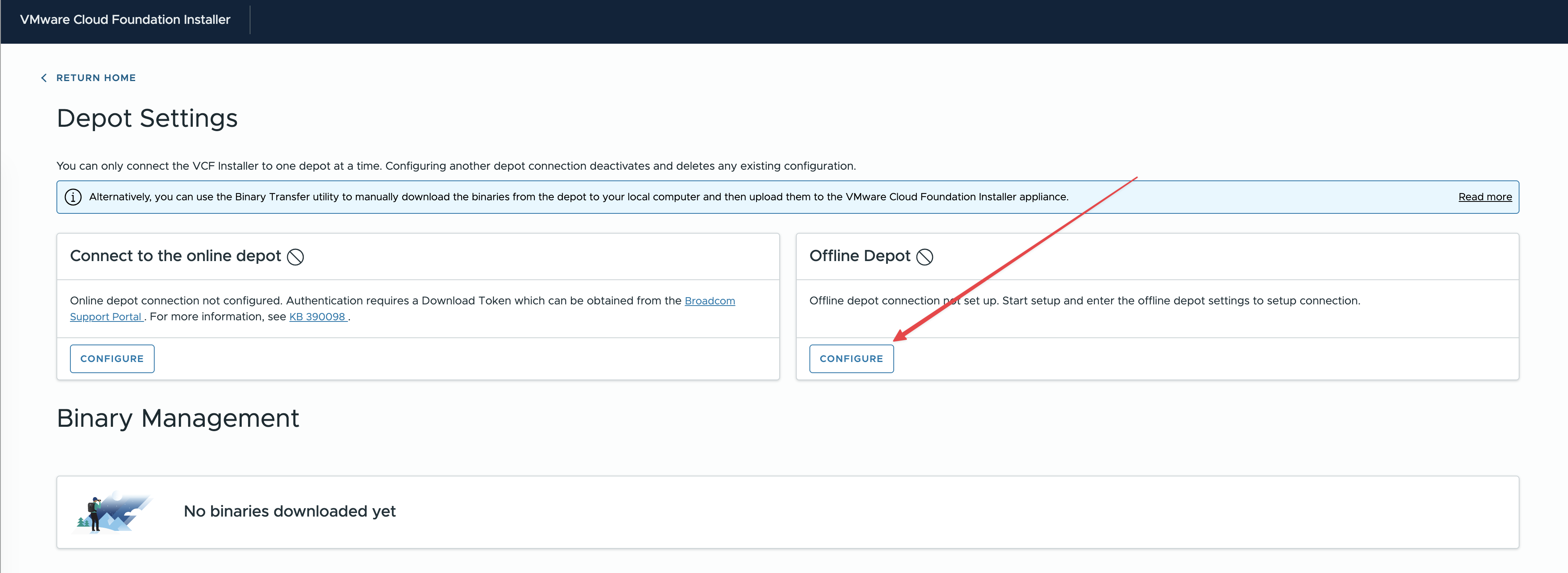Click the disabled-status icon beside Offline Depot

coord(924,257)
